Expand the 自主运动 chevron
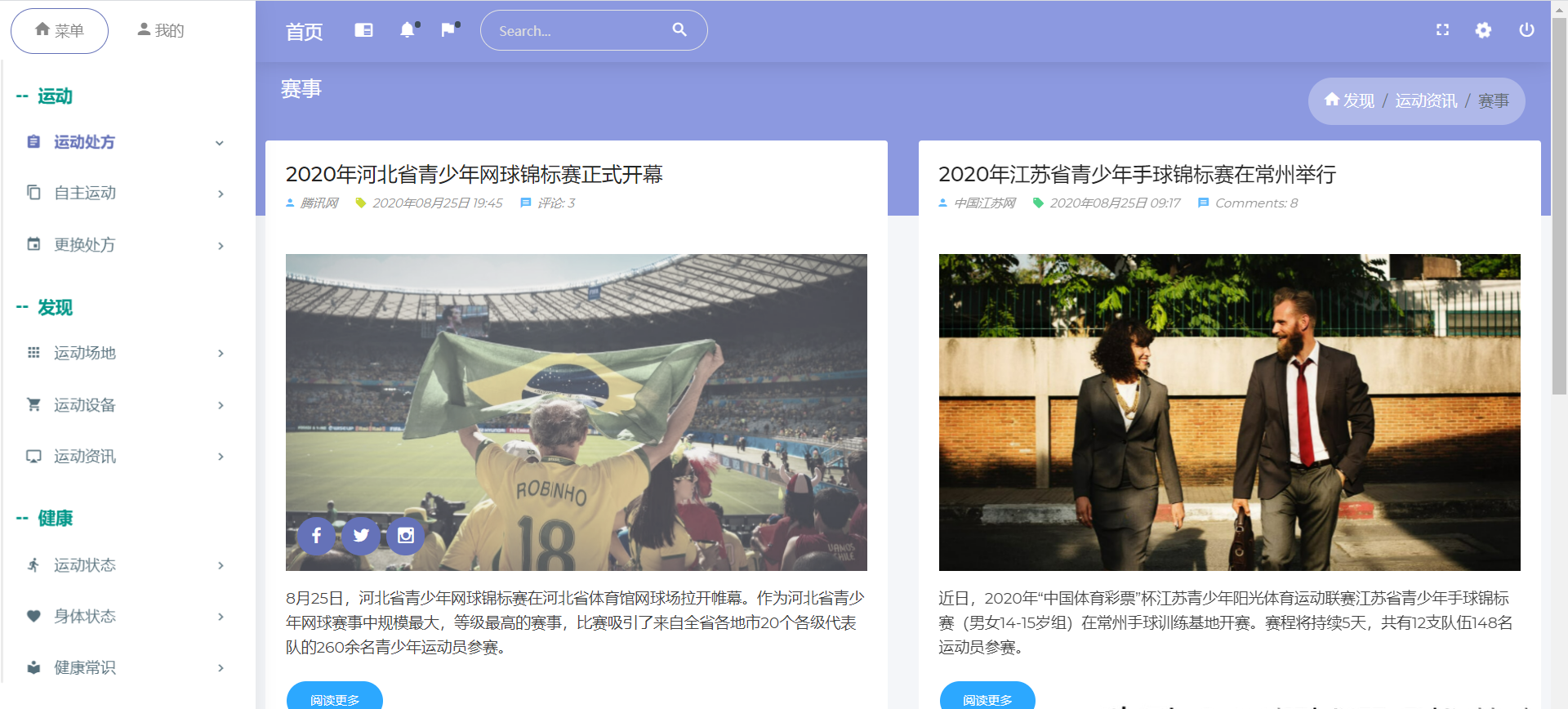Image resolution: width=1568 pixels, height=709 pixels. 220,194
